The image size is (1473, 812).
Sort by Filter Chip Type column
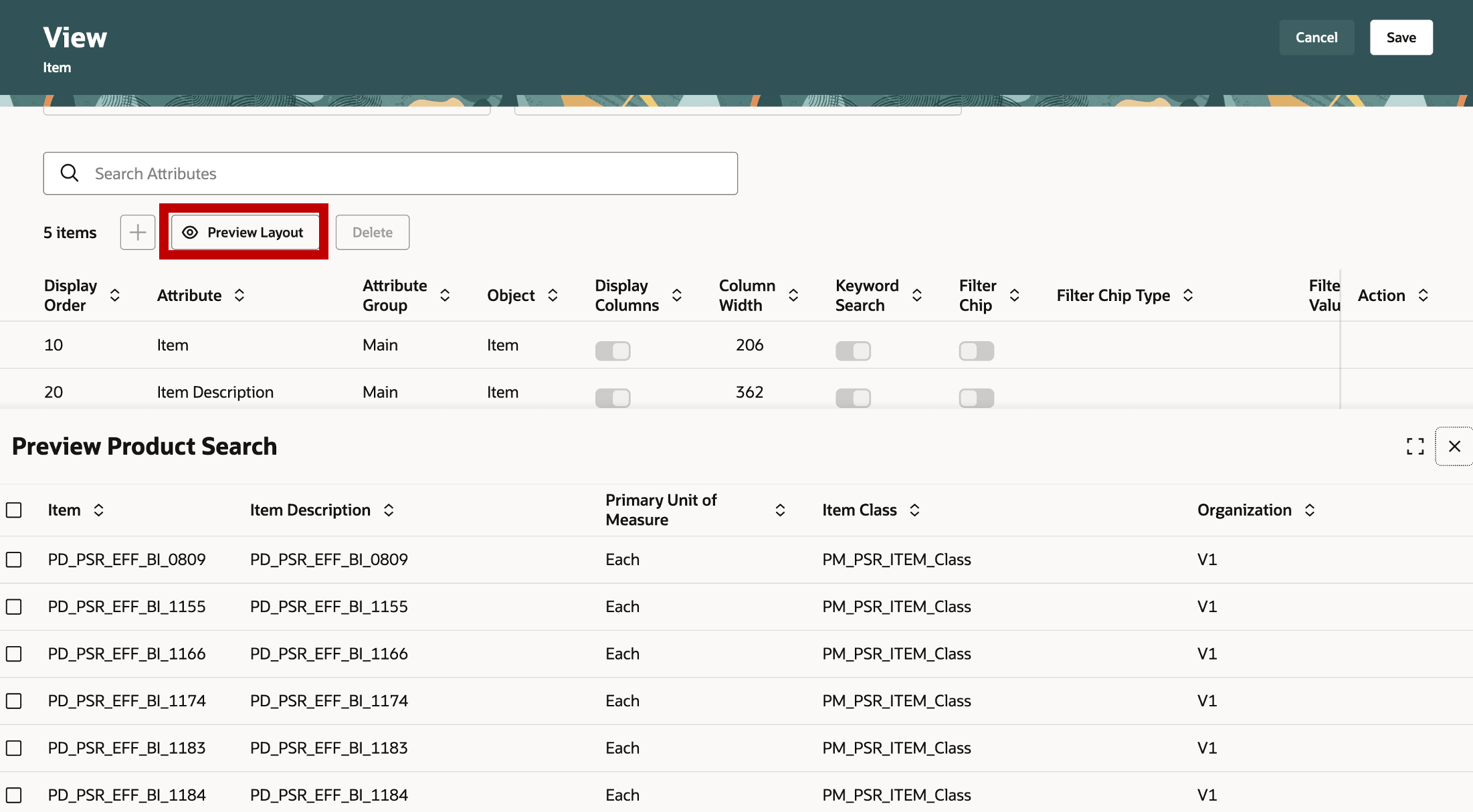(1188, 295)
